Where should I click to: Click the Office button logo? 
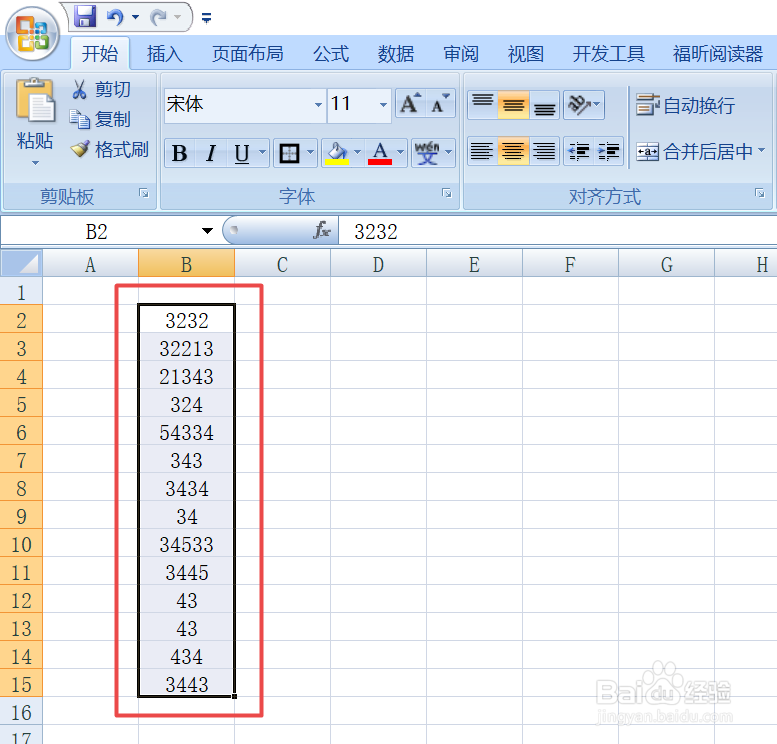coord(32,34)
